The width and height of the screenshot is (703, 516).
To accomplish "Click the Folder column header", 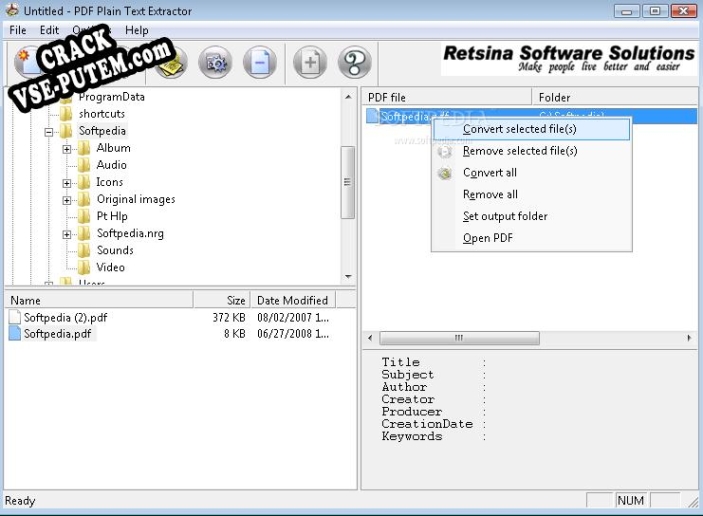I will pyautogui.click(x=615, y=97).
